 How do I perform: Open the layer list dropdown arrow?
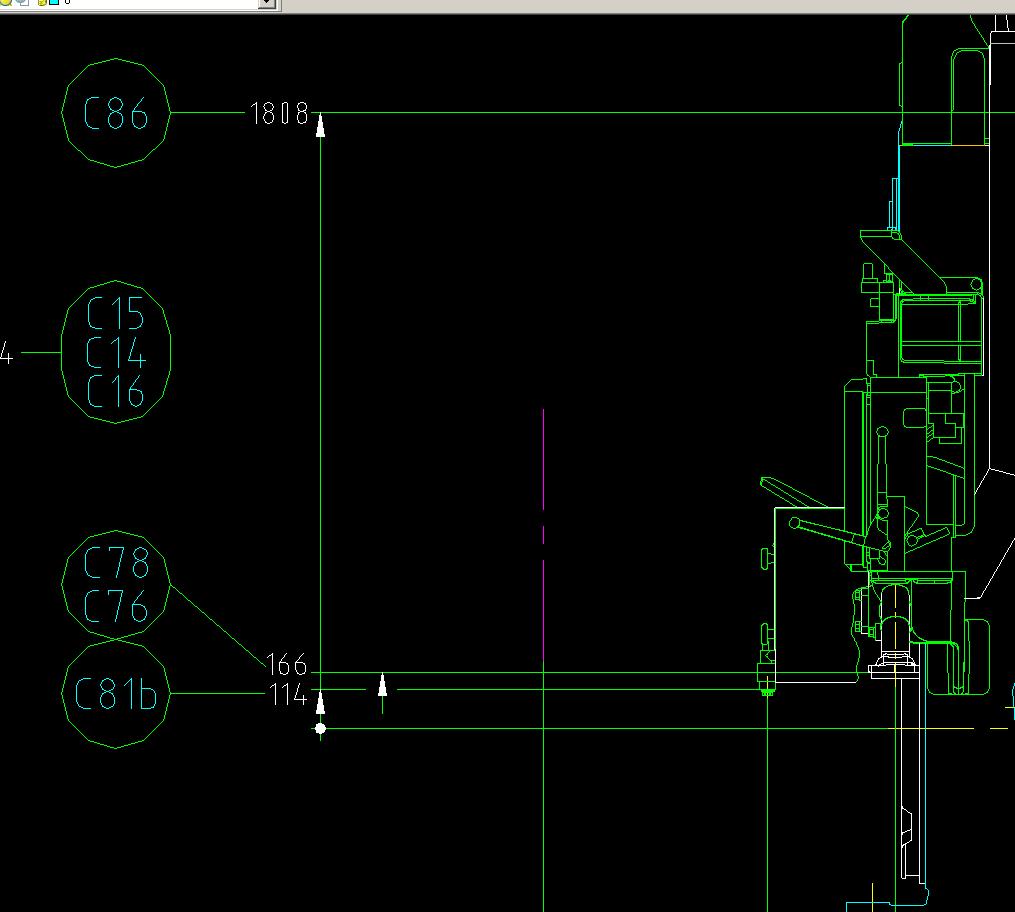coord(267,3)
